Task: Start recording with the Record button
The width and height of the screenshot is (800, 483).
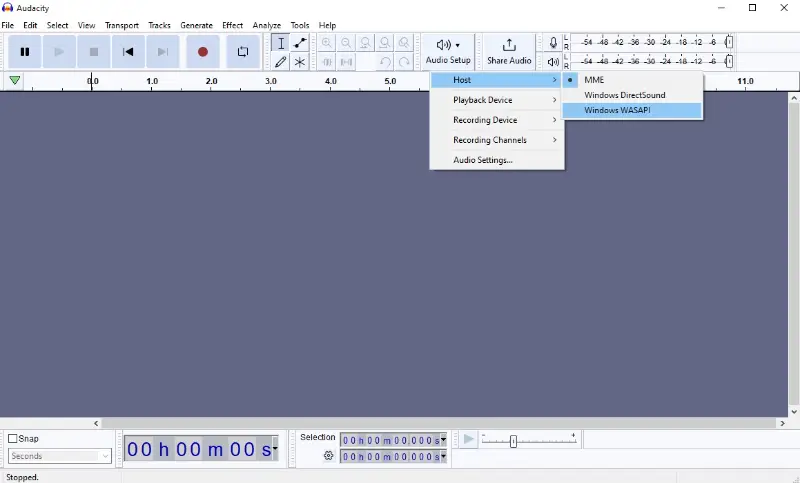Action: coord(203,52)
